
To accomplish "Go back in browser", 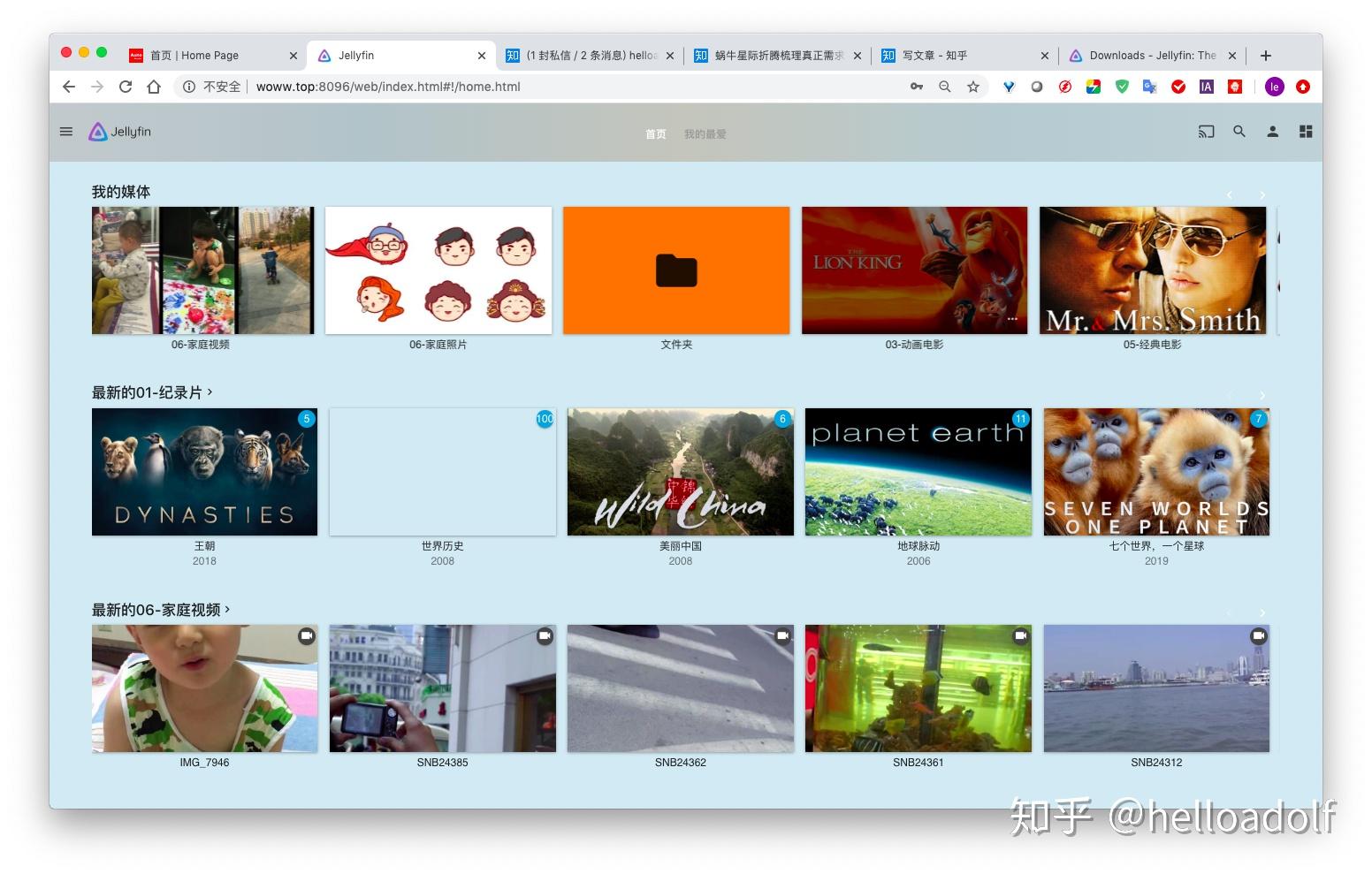I will (69, 87).
